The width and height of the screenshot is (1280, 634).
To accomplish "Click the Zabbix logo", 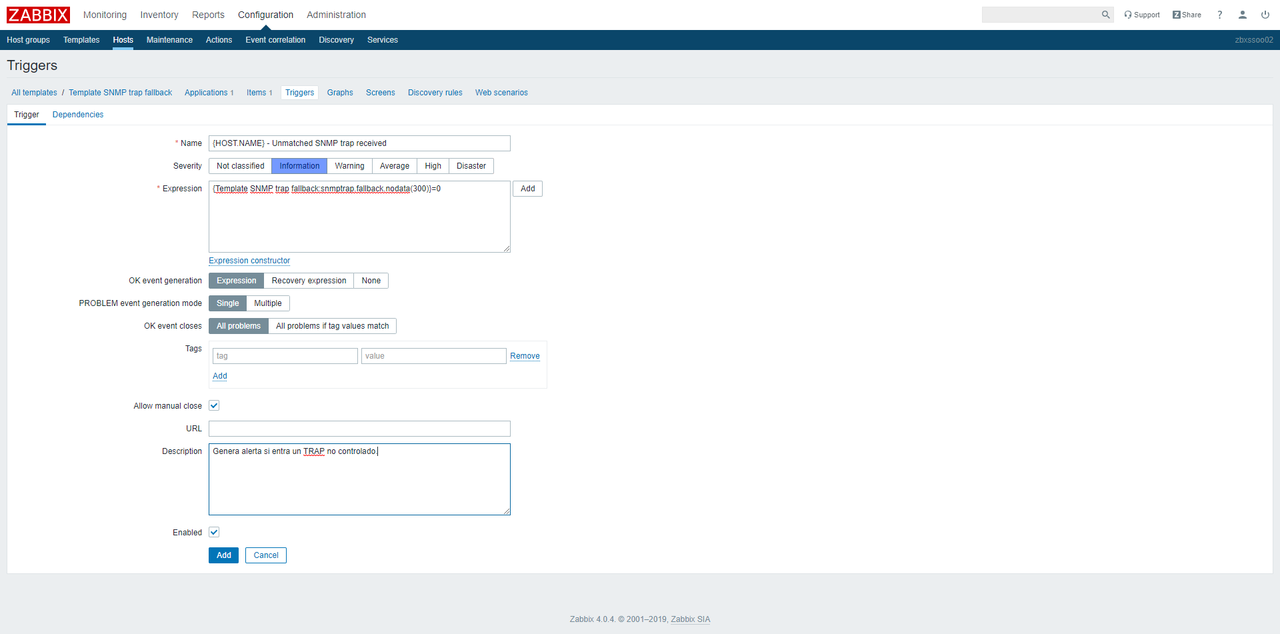I will pyautogui.click(x=38, y=15).
